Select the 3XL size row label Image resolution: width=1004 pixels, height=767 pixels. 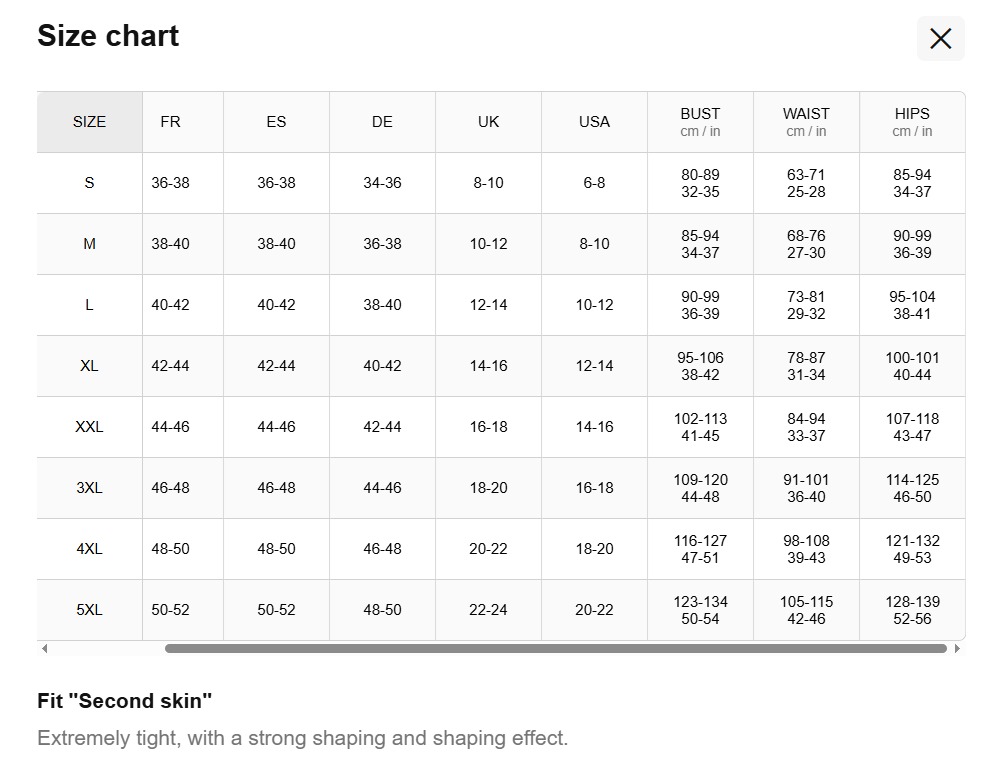pos(89,488)
